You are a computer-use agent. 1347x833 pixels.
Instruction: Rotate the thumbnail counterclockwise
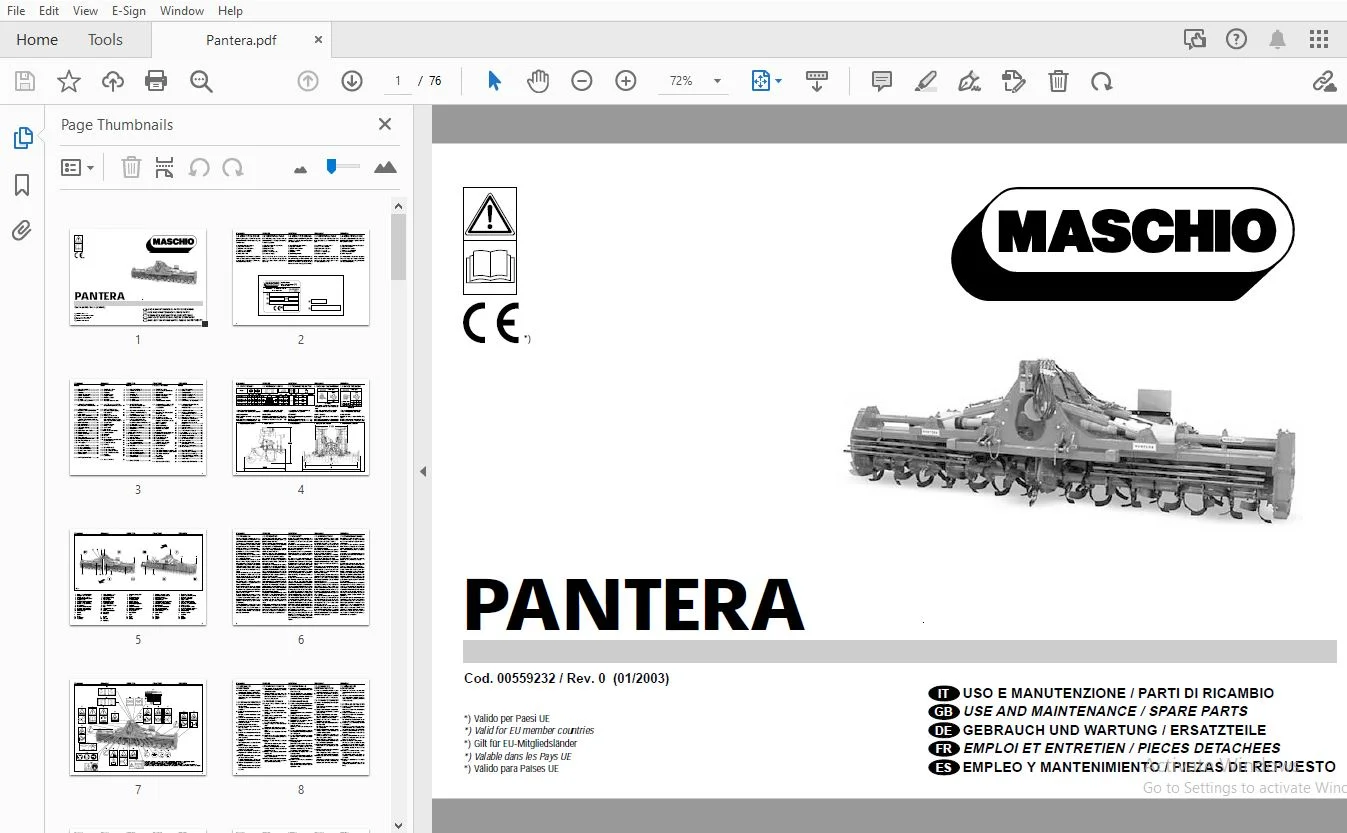[x=199, y=167]
